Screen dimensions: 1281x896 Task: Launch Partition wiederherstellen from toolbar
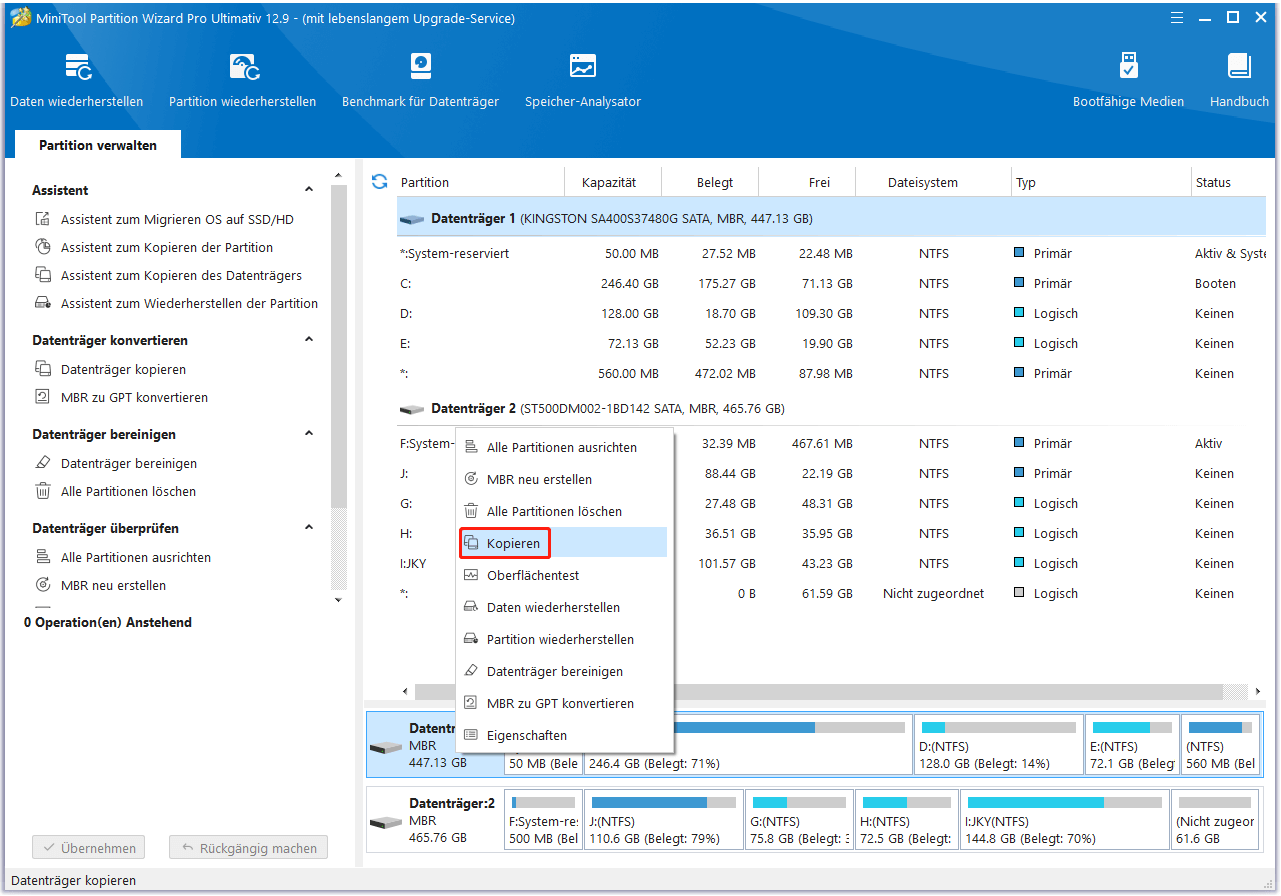coord(243,80)
